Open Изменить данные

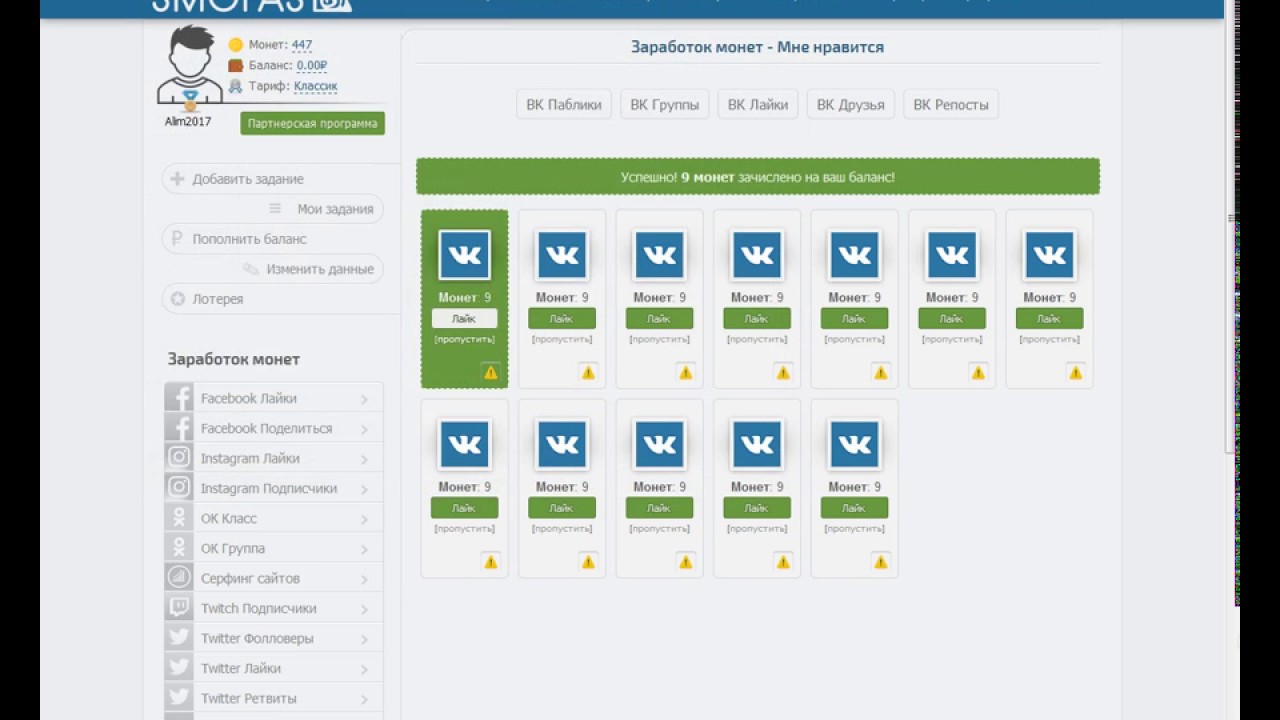[310, 269]
